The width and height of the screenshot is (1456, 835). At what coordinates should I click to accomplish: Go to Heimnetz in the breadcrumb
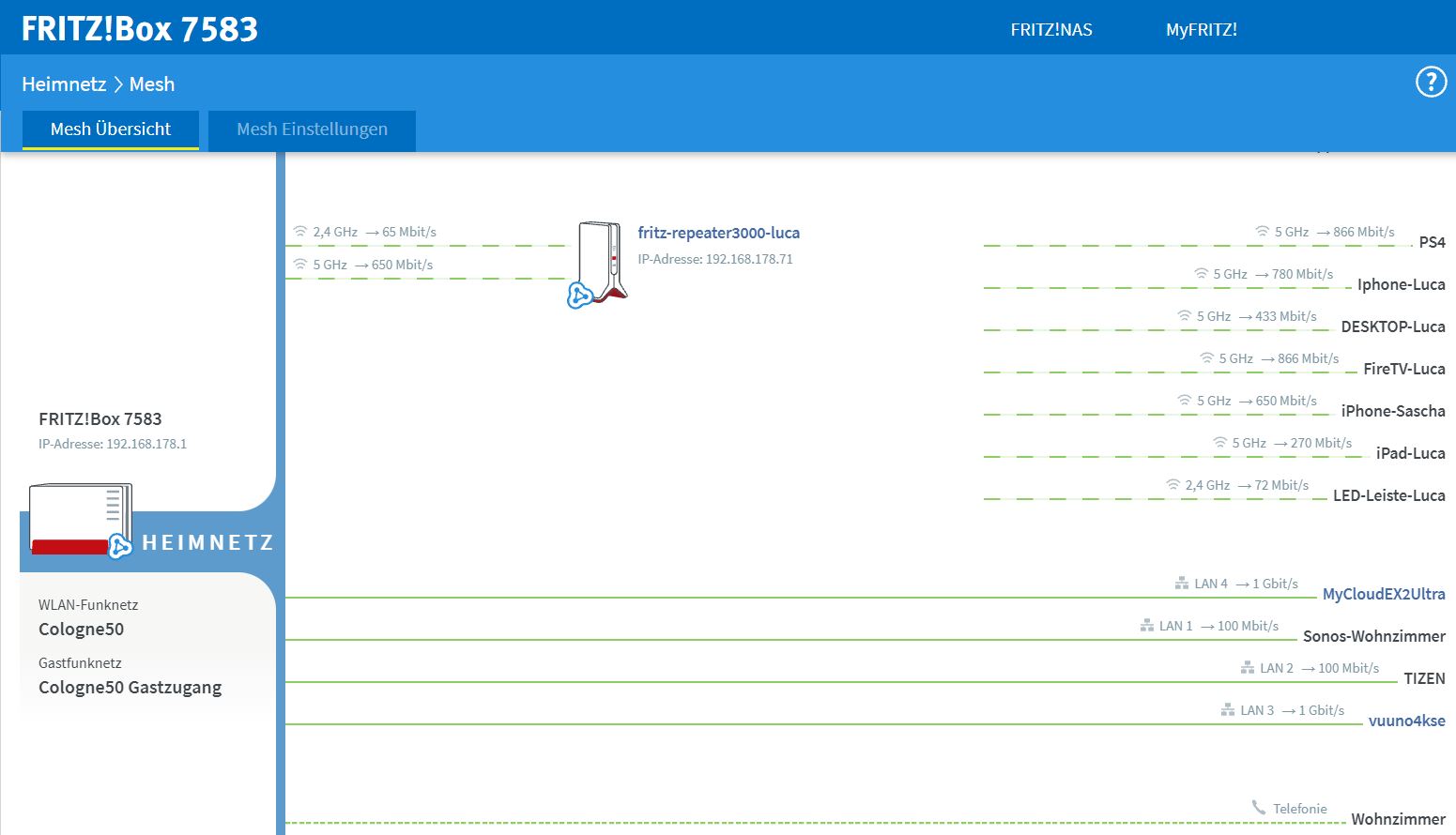tap(64, 84)
